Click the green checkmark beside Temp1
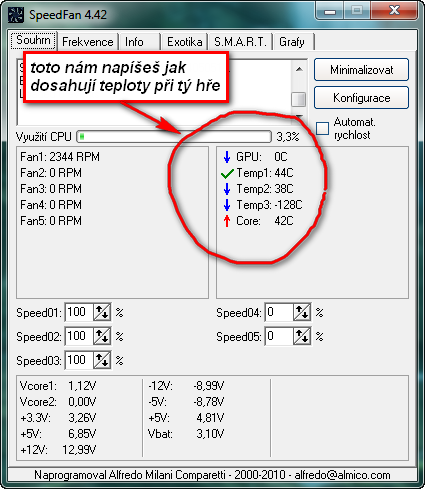 [227, 173]
